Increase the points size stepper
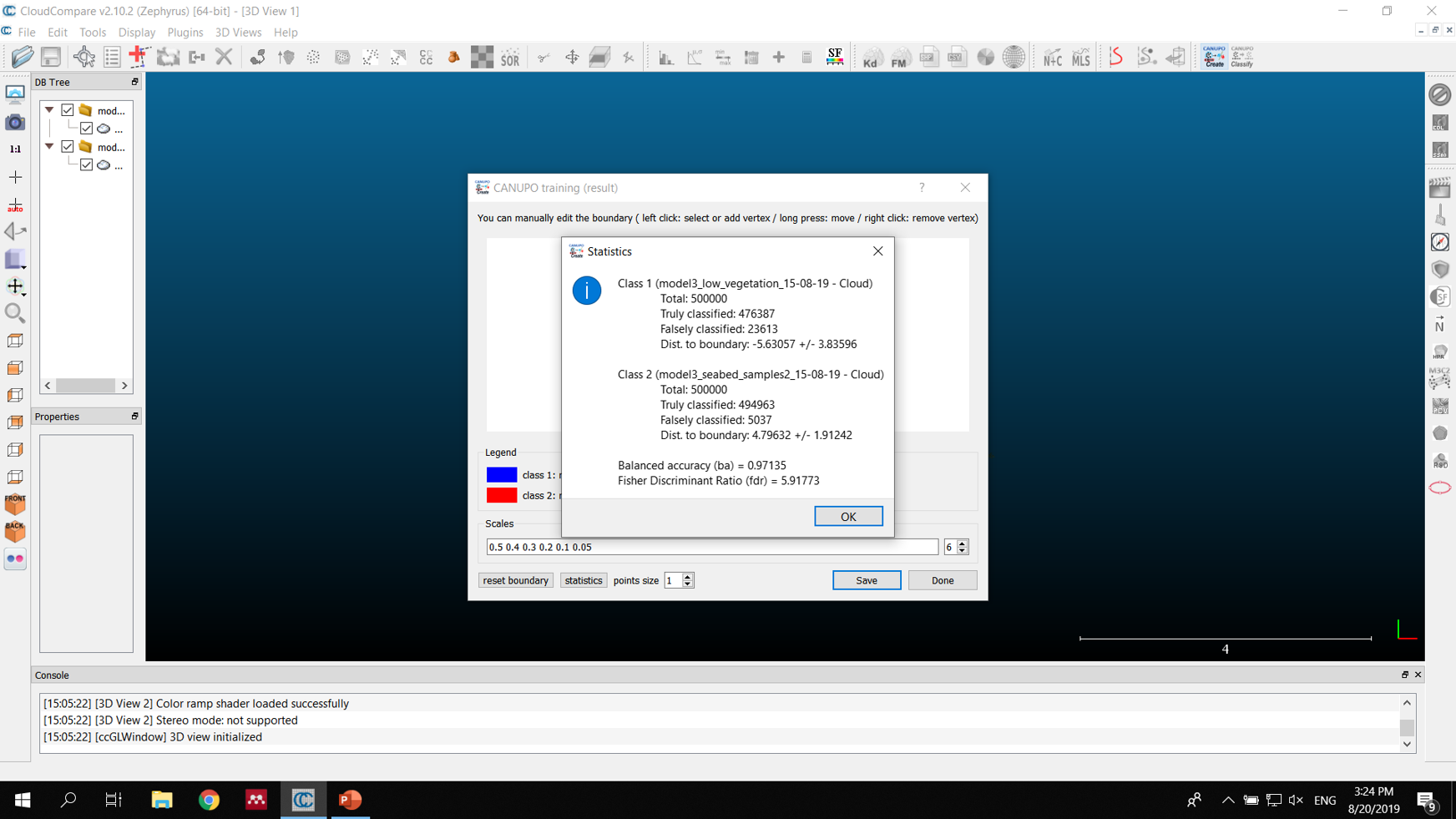The image size is (1456, 819). point(688,576)
